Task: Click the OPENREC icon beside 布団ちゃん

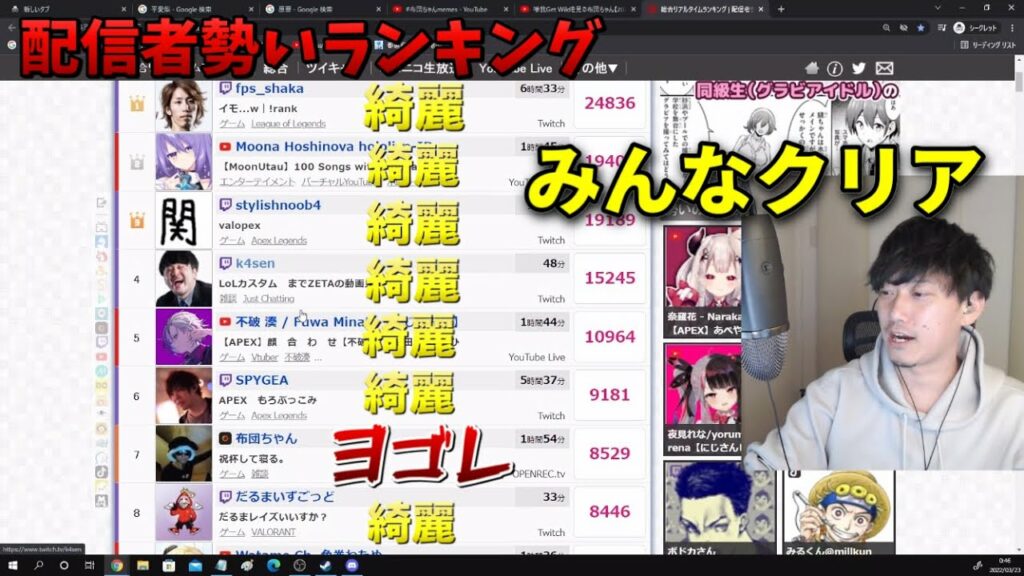Action: (226, 438)
